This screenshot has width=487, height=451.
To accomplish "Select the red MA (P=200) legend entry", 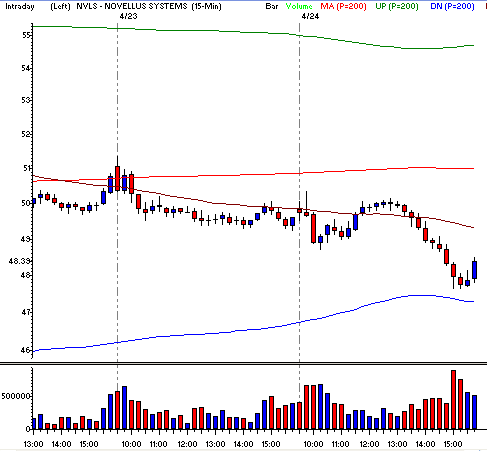I will tap(343, 6).
